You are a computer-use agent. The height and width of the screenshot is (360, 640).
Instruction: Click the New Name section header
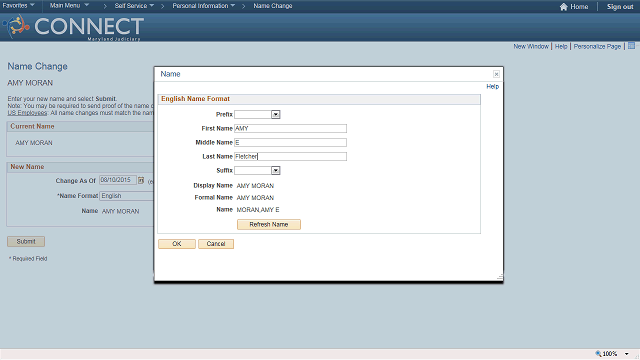tap(27, 167)
